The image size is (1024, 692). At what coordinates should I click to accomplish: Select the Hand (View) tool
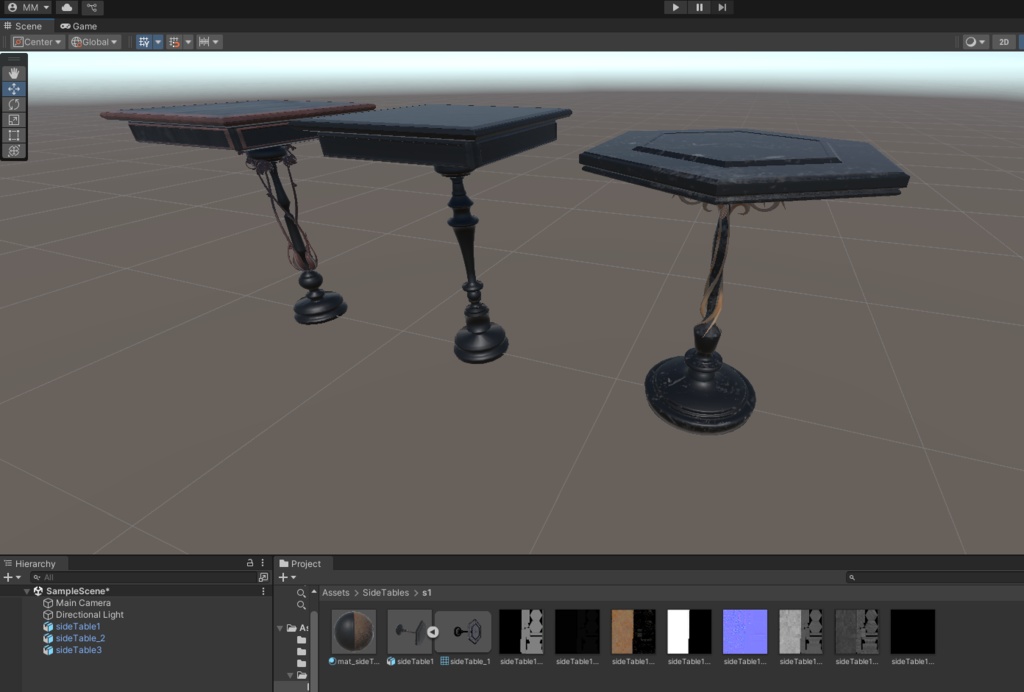[14, 73]
